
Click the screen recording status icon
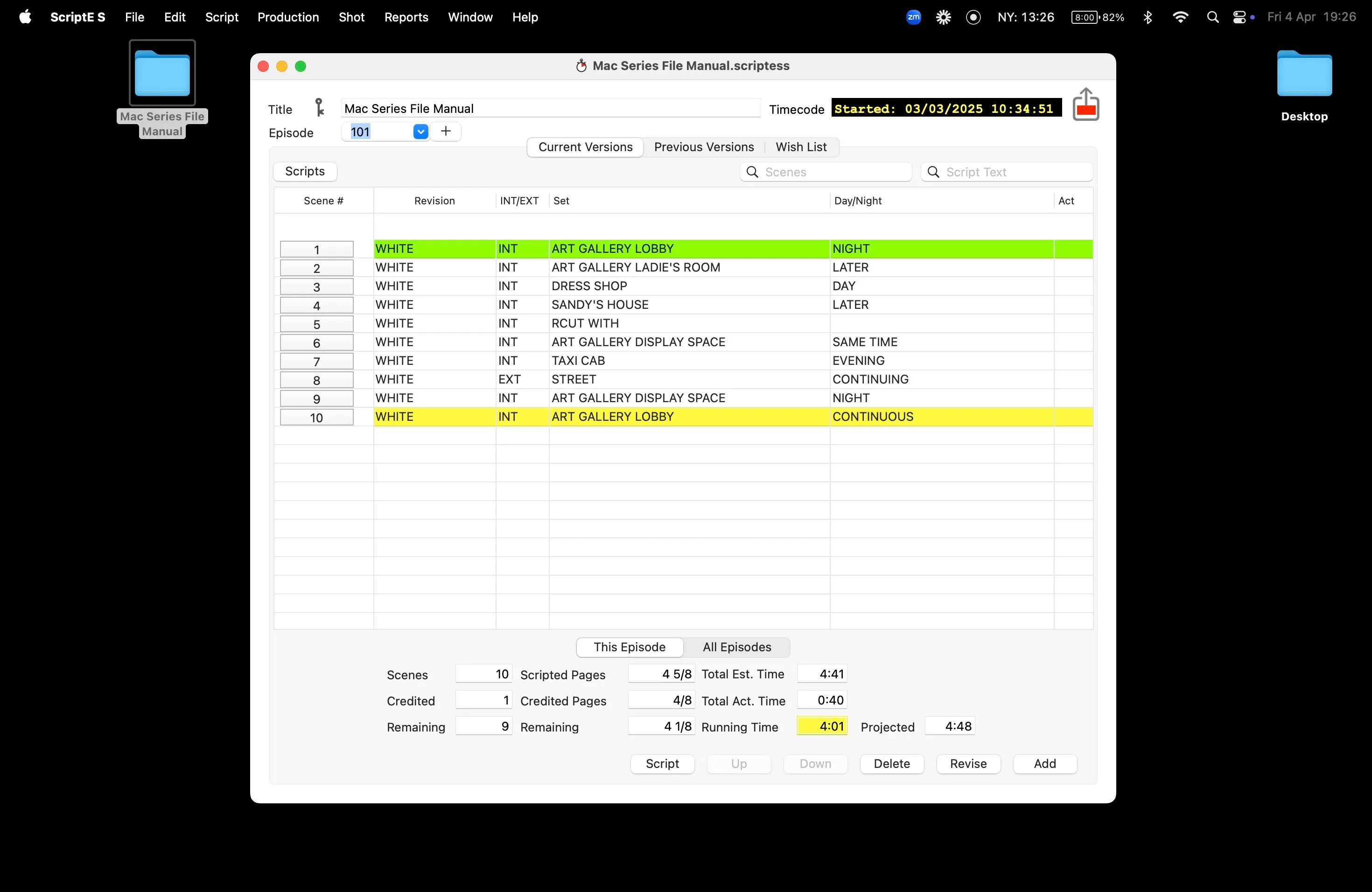973,17
